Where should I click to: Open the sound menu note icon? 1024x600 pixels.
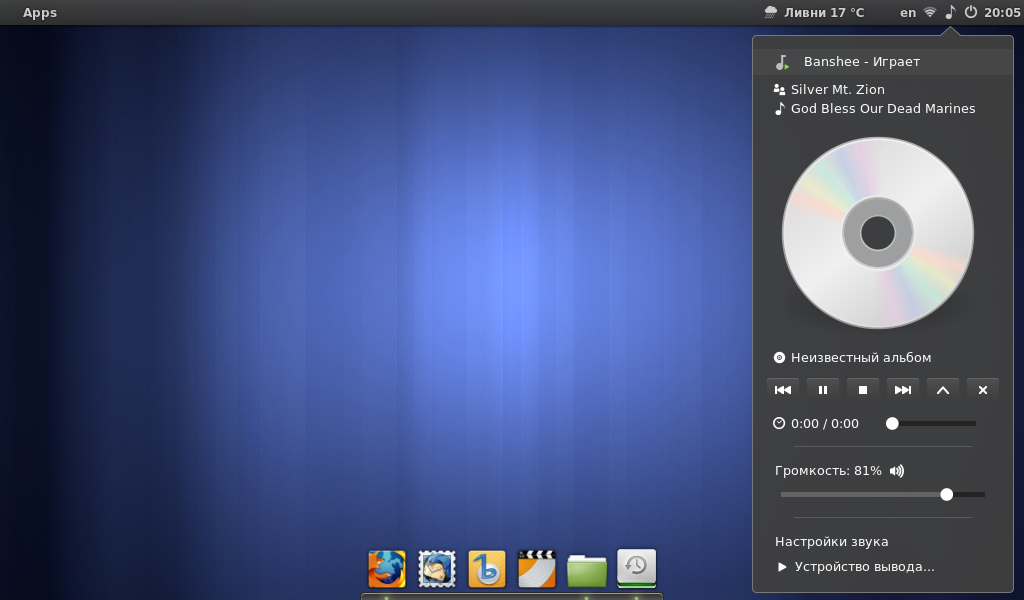pos(950,12)
